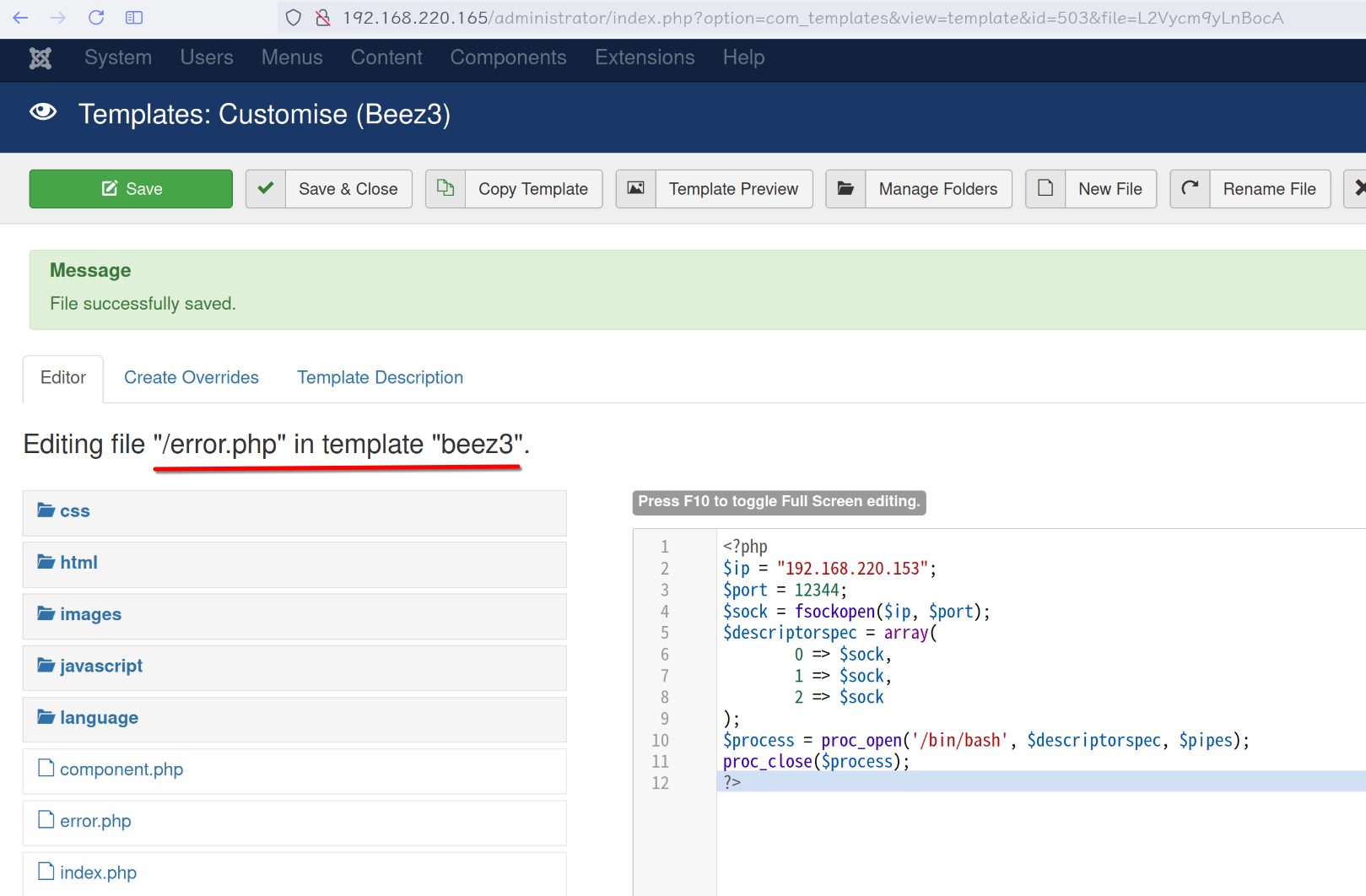
Task: Click the images folder icon
Action: click(x=46, y=613)
